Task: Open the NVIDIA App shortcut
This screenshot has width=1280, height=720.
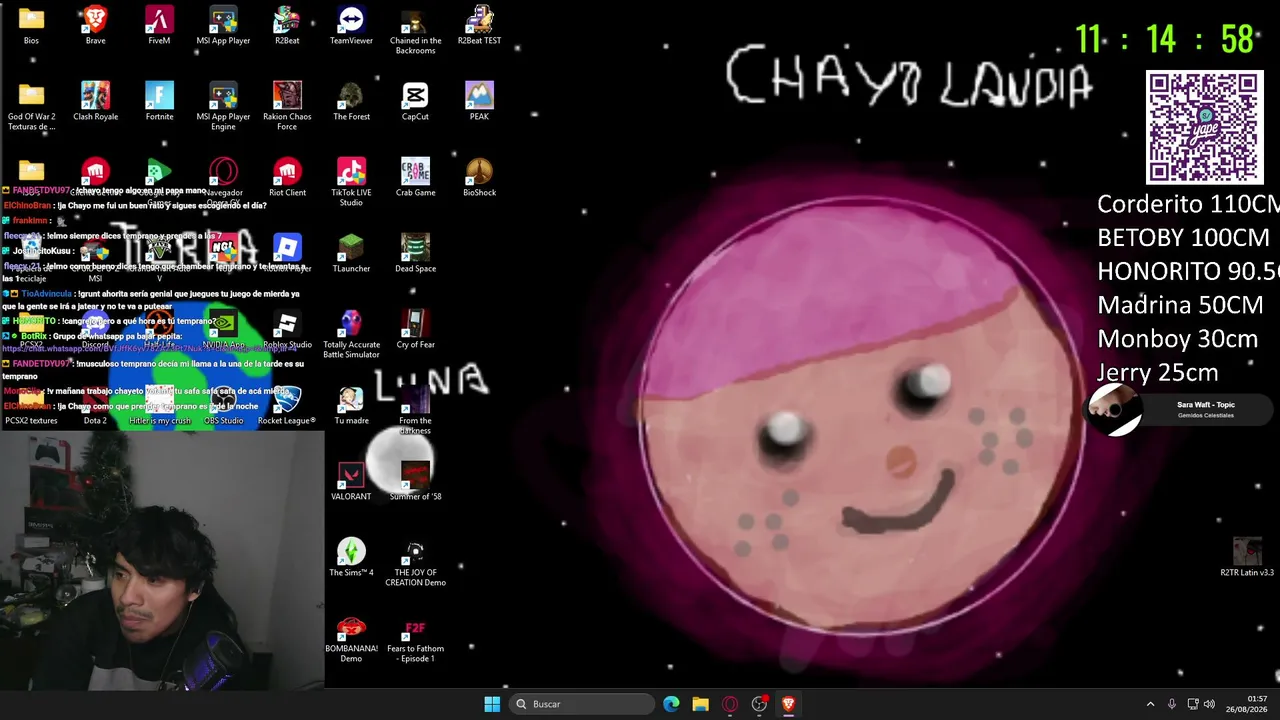Action: click(x=223, y=329)
